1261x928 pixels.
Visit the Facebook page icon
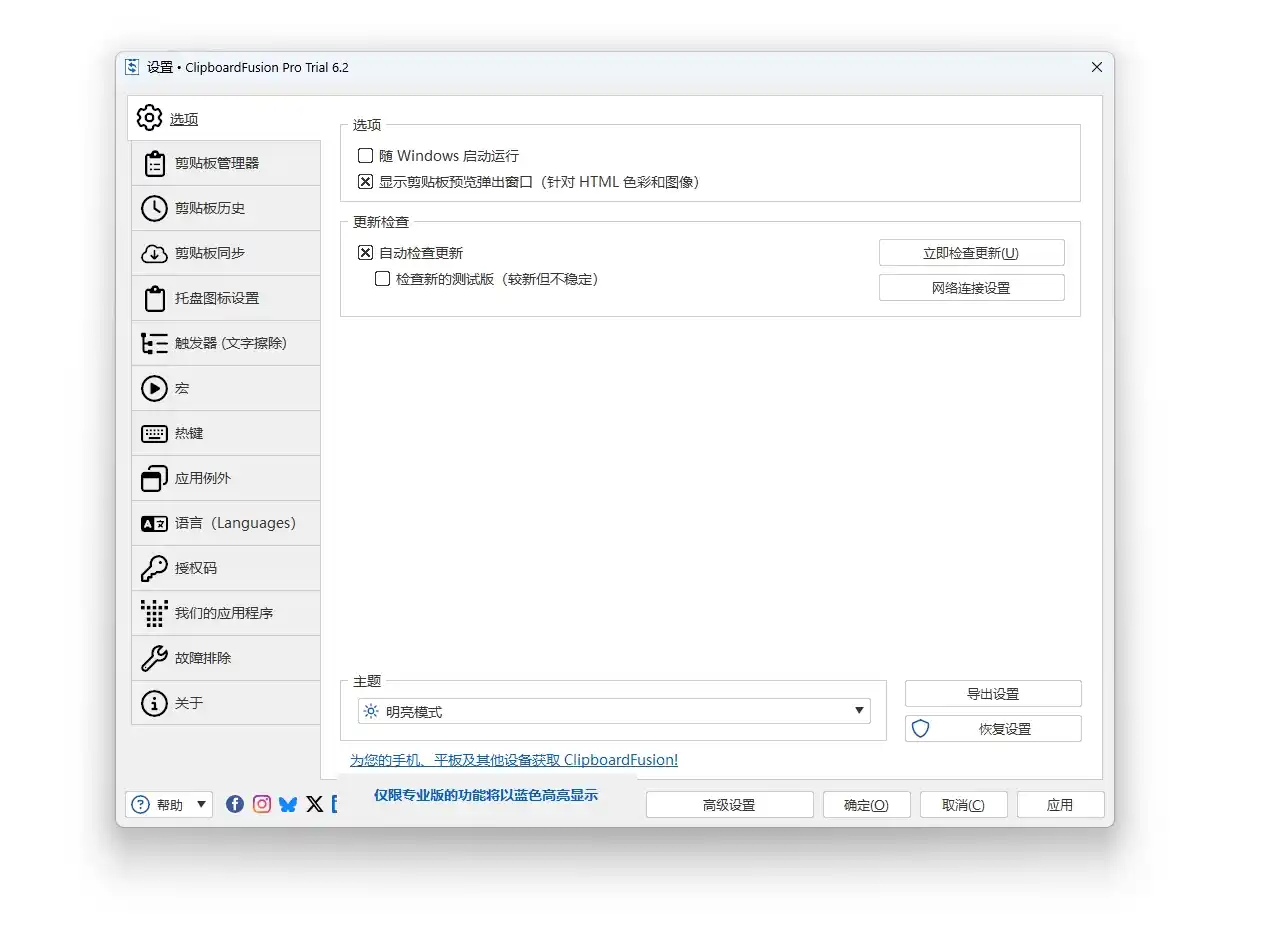pos(235,804)
